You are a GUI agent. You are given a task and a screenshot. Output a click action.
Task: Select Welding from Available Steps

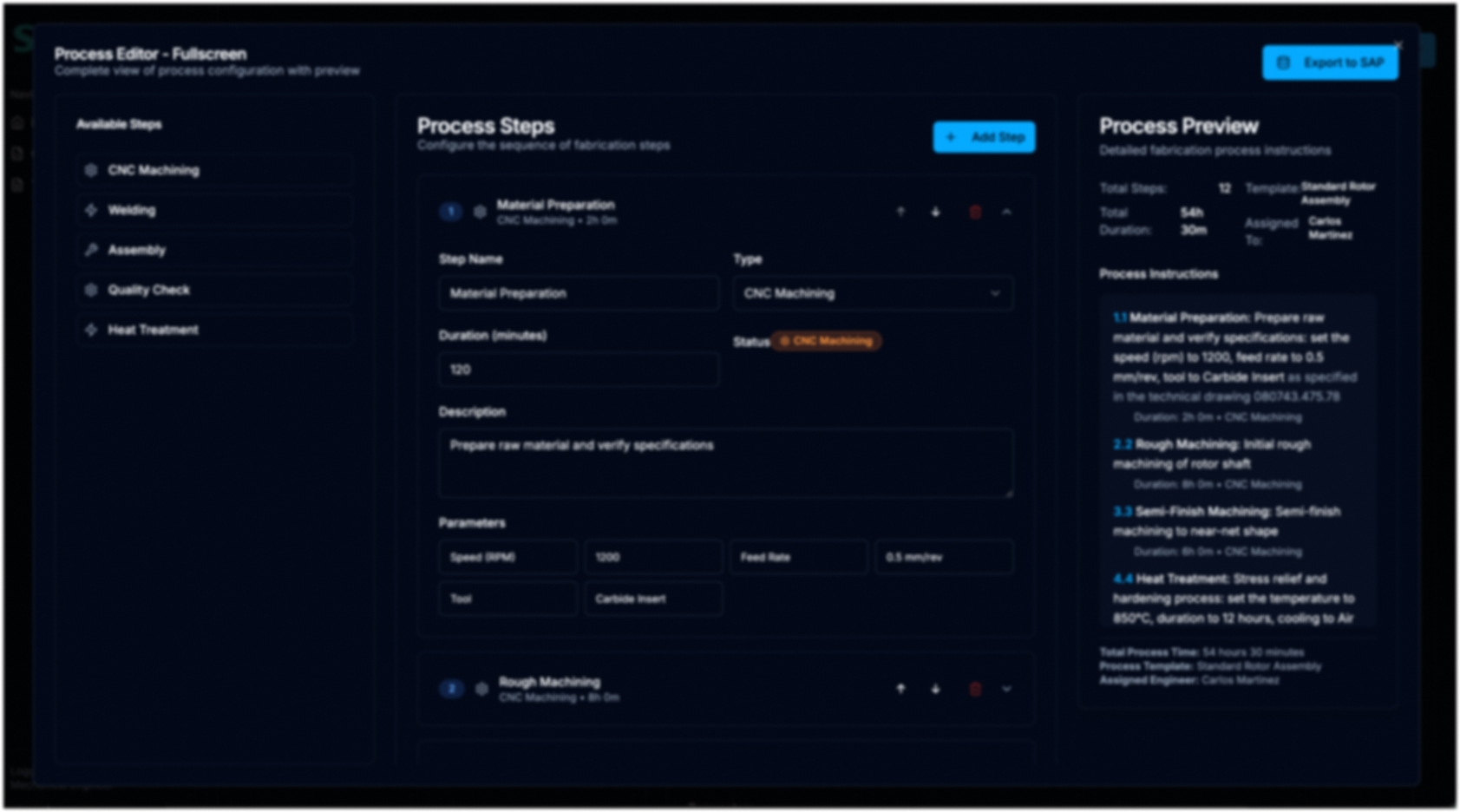(x=214, y=210)
